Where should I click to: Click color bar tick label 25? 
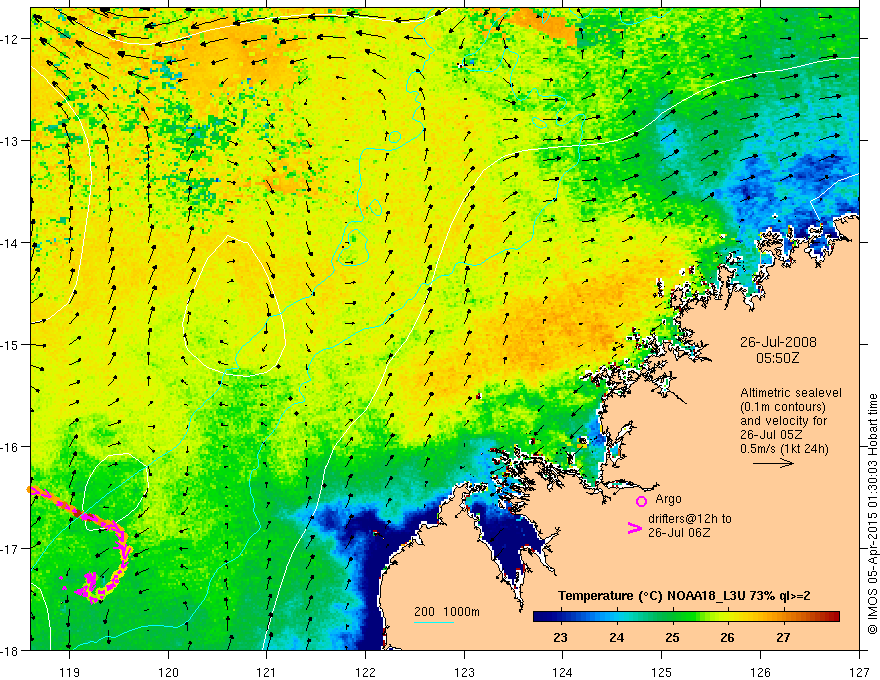pos(672,637)
